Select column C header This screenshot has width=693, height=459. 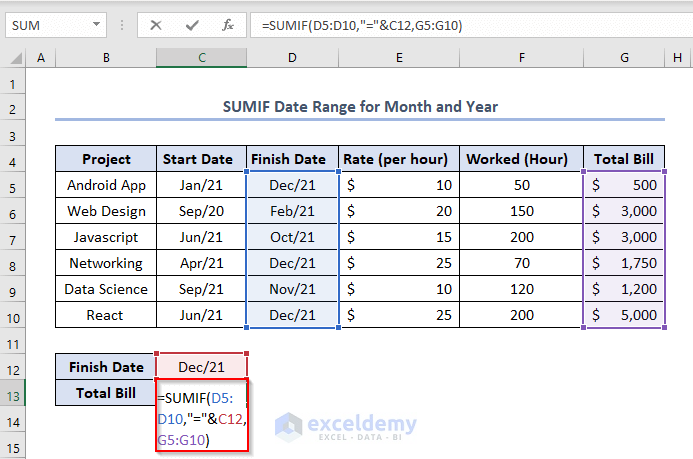[x=202, y=58]
